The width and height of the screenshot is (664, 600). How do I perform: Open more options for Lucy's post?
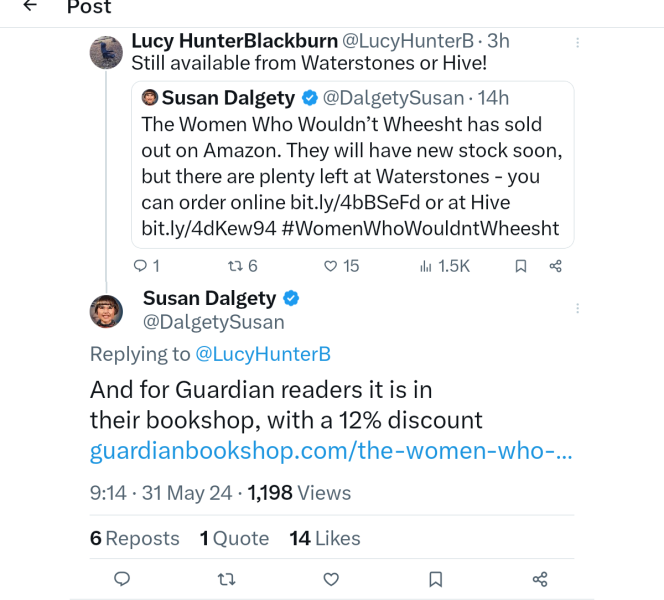tap(578, 44)
